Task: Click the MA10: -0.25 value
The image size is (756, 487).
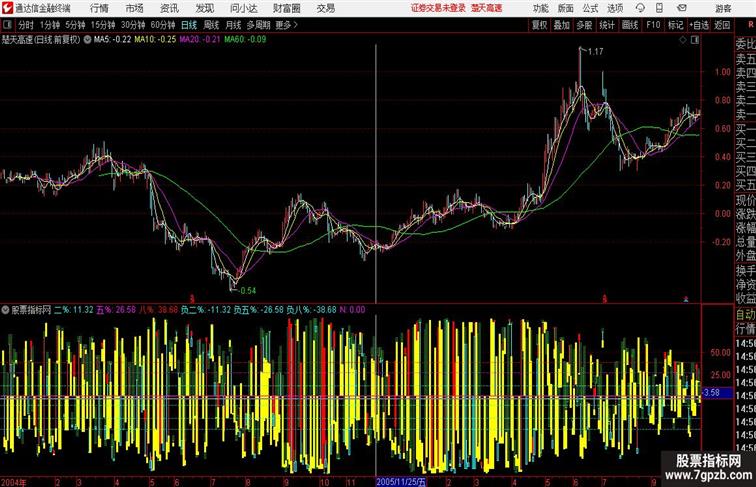Action: pyautogui.click(x=155, y=40)
